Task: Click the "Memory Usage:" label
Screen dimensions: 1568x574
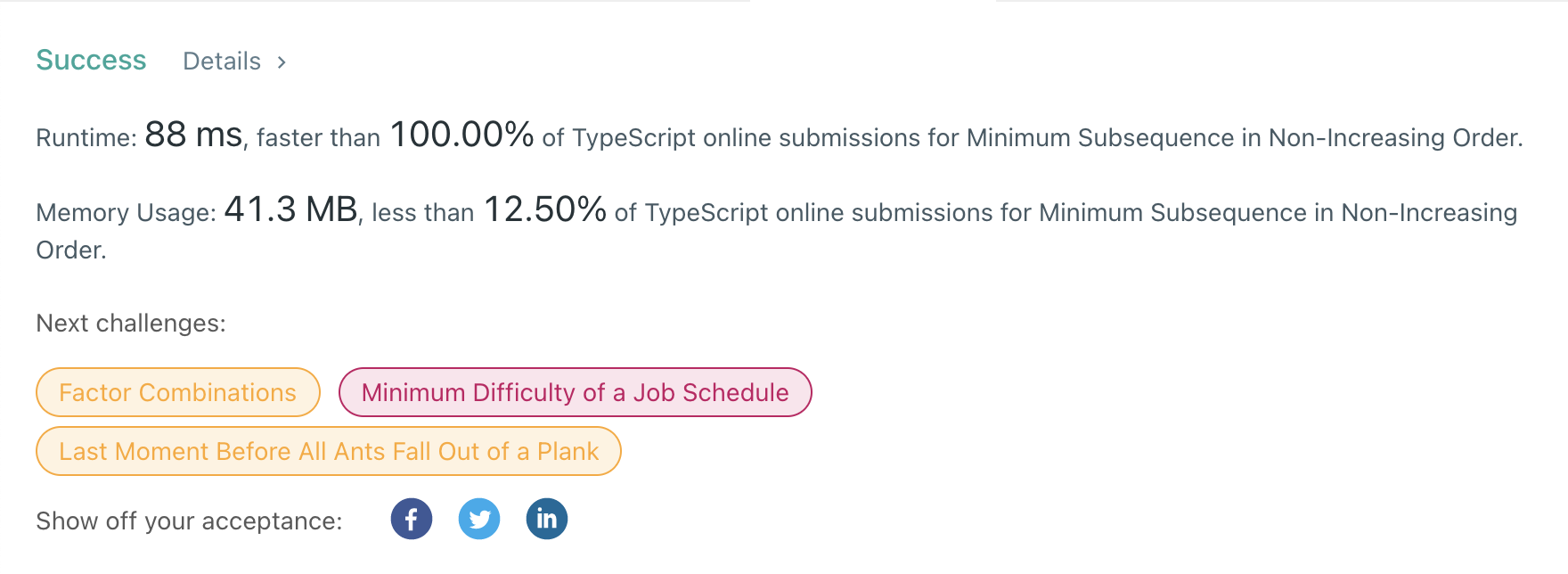Action: coord(126,213)
